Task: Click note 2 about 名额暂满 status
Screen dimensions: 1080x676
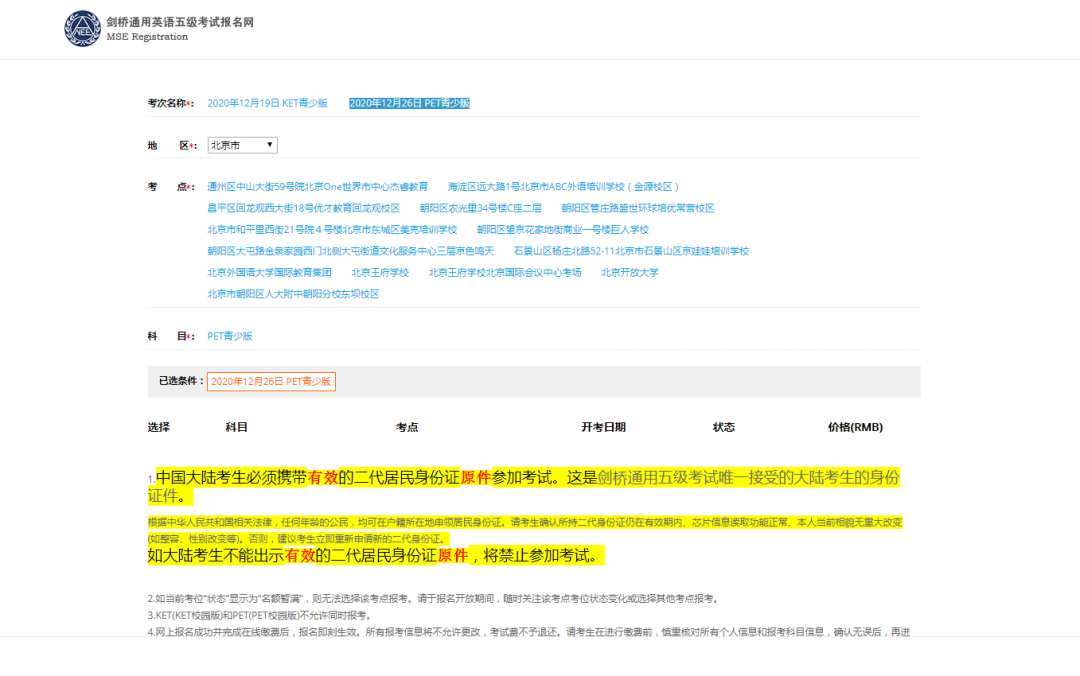Action: click(x=434, y=599)
